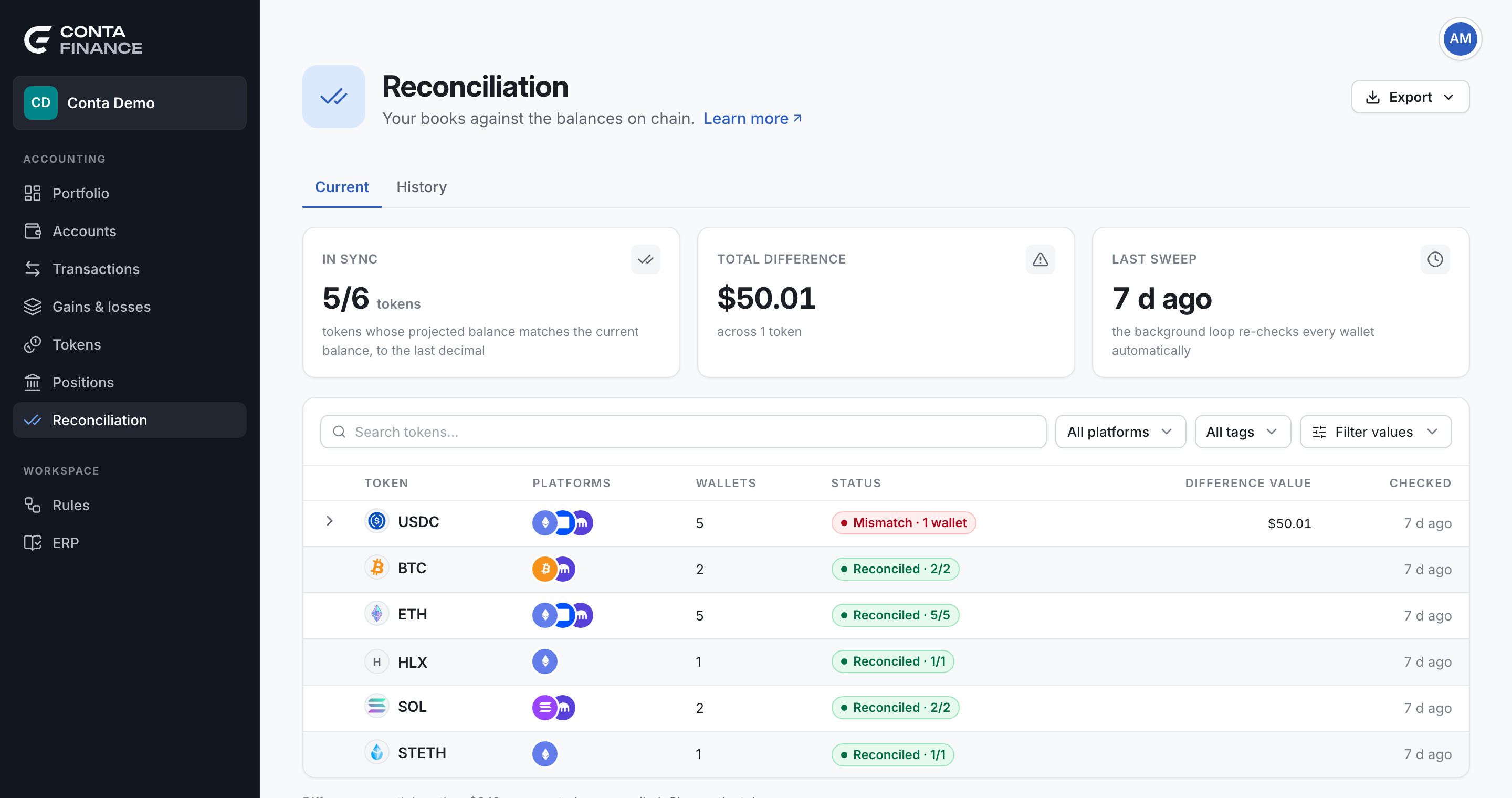The width and height of the screenshot is (1512, 798).
Task: Click the Difference Value column header
Action: click(1248, 483)
